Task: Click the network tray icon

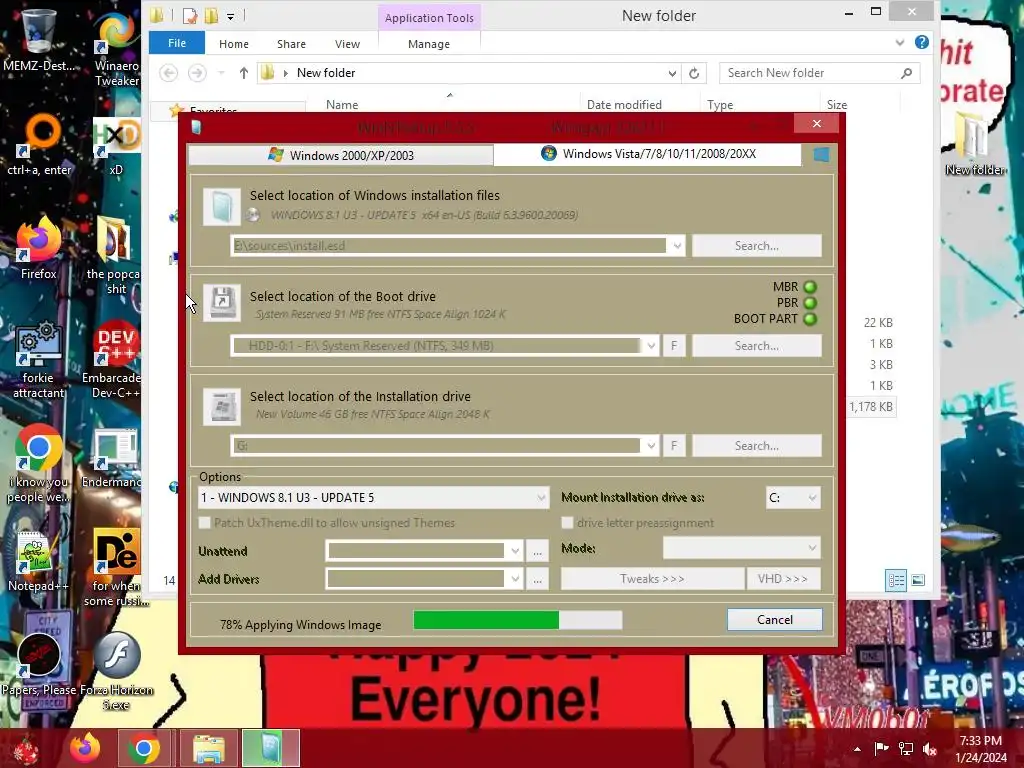Action: point(906,749)
